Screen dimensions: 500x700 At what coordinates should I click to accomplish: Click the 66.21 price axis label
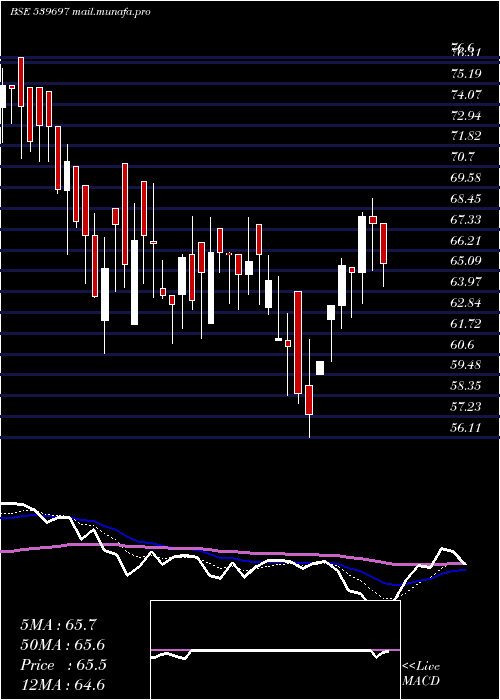click(x=467, y=241)
